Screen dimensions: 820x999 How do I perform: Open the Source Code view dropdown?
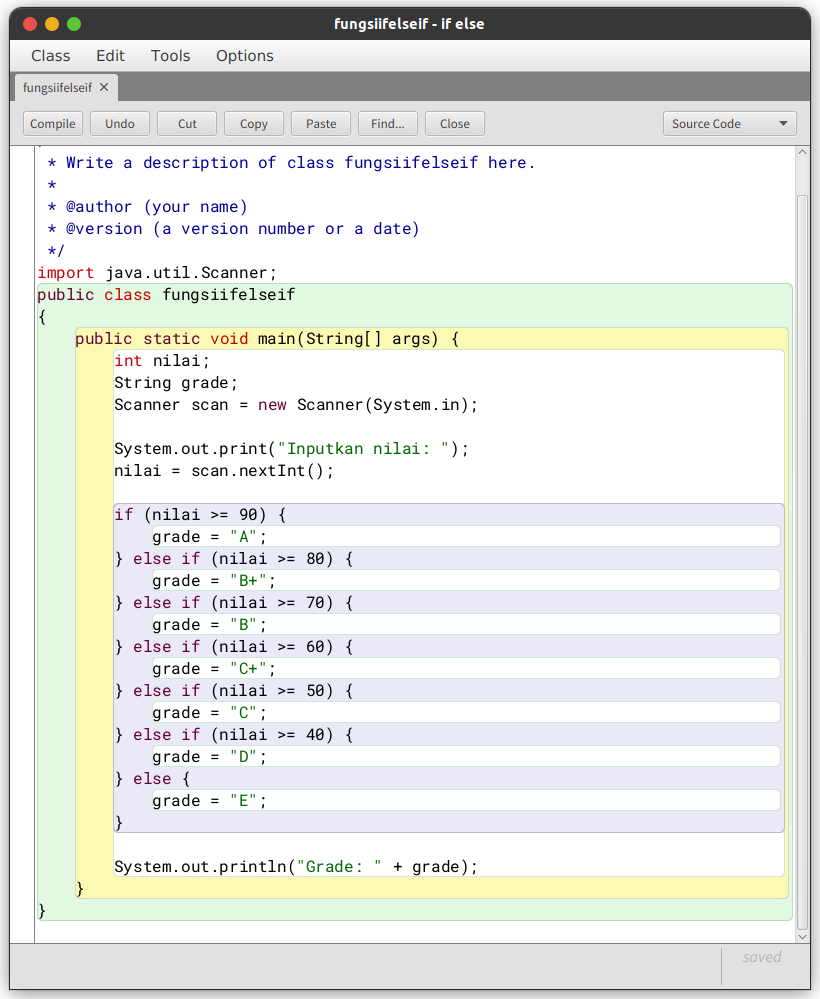729,124
